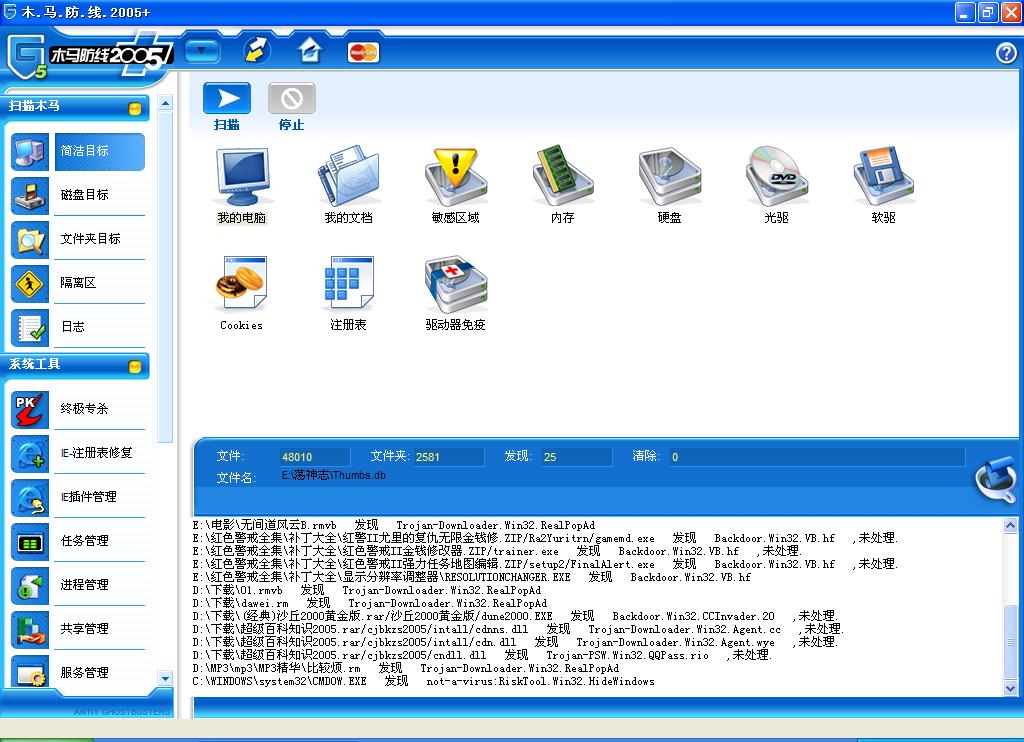Click the 文件夹 count field showing 2581
The height and width of the screenshot is (742, 1024).
(449, 457)
